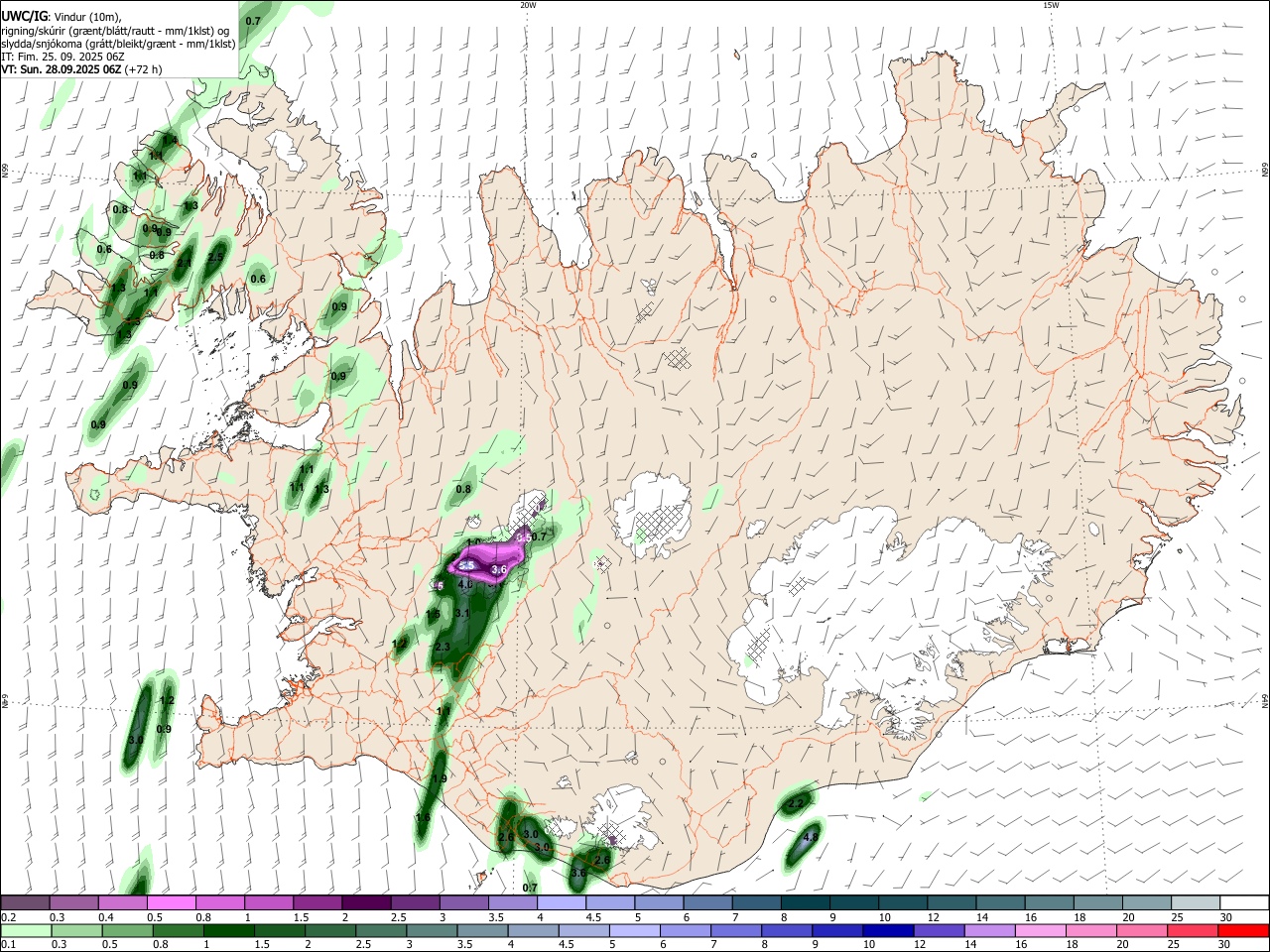Screen dimensions: 1270x952
Task: Click the bright pink 0.5 swatch in top legend row
Action: coord(171,903)
